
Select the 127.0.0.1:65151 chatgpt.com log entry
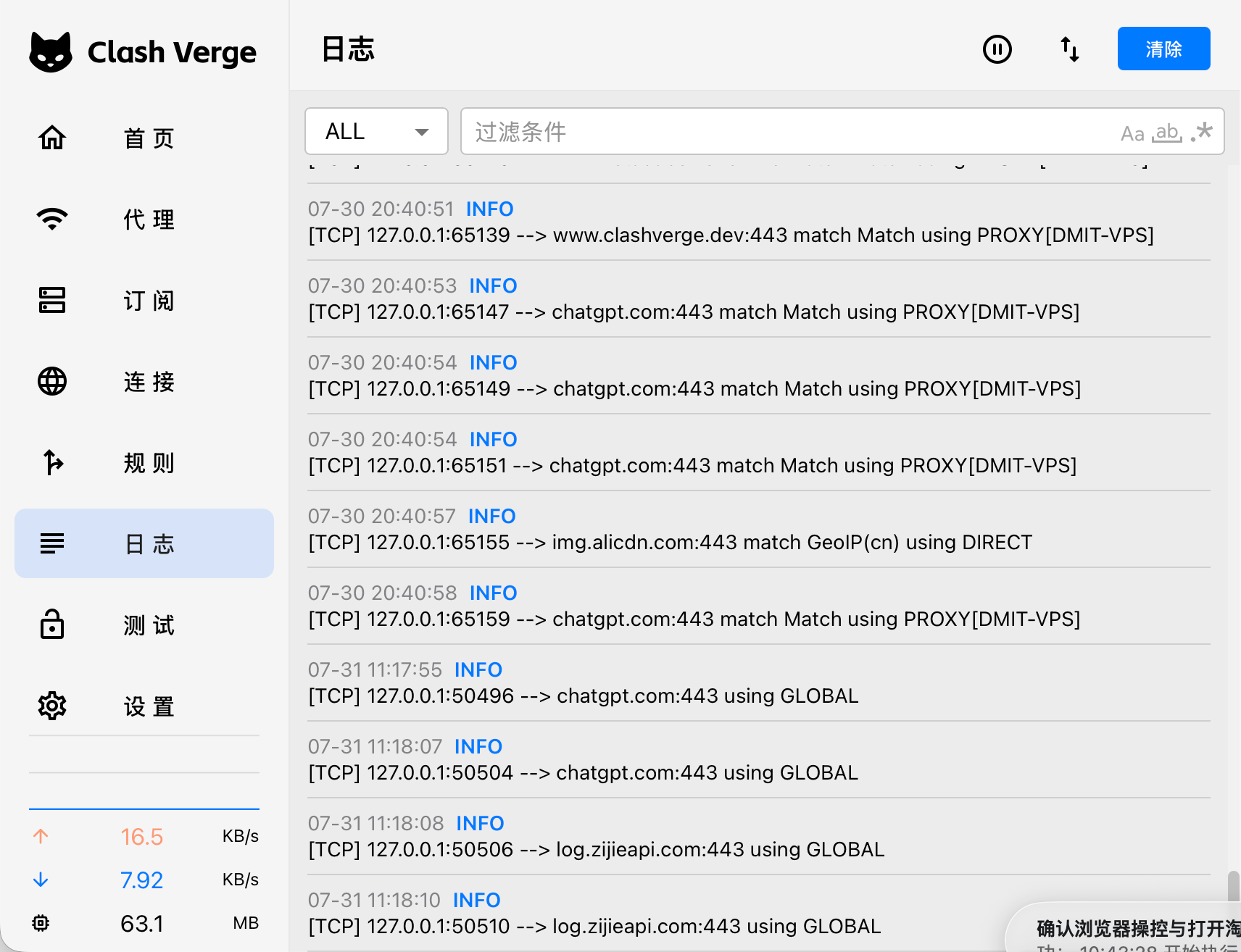coord(759,452)
